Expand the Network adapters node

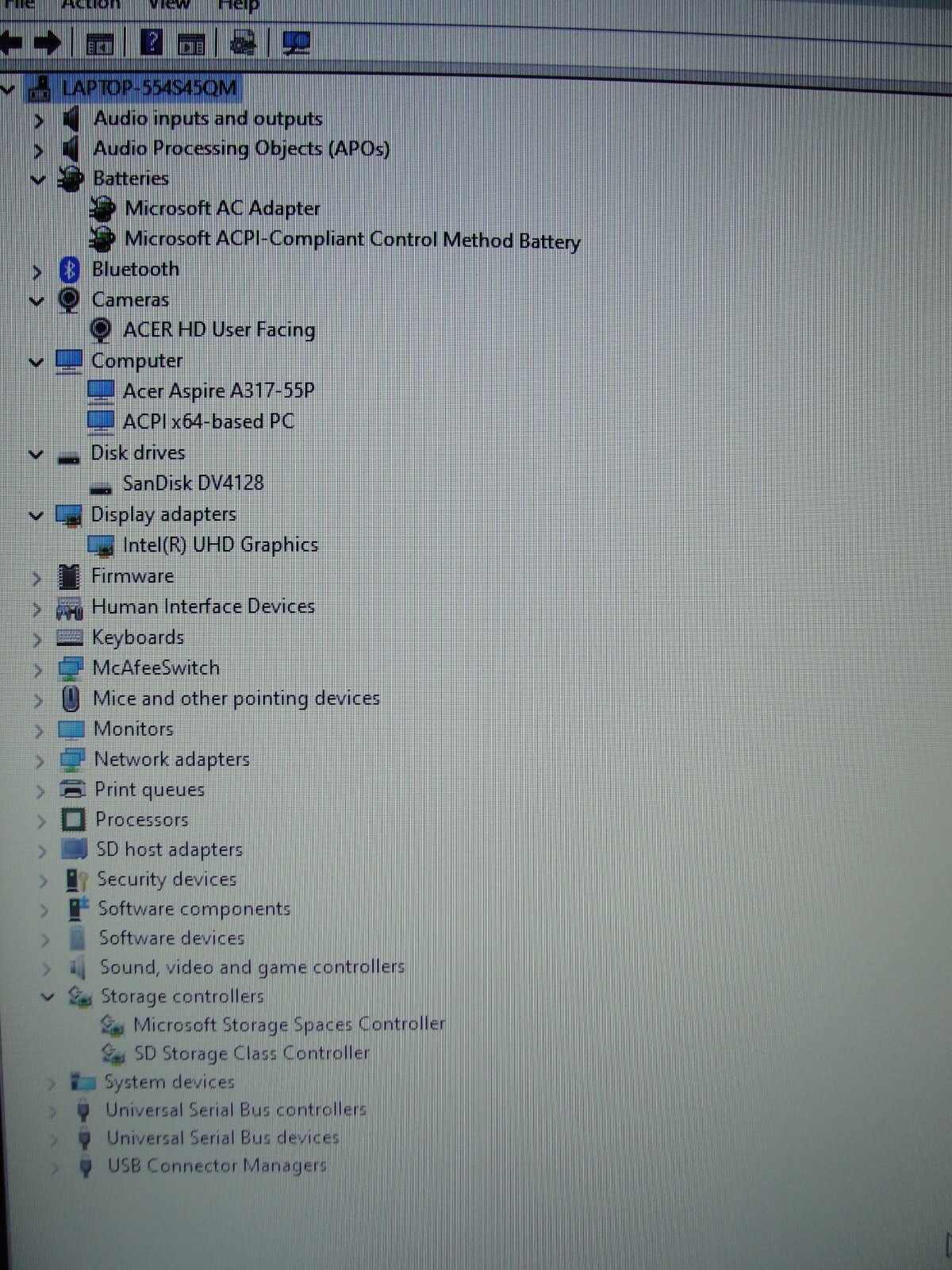click(x=40, y=760)
